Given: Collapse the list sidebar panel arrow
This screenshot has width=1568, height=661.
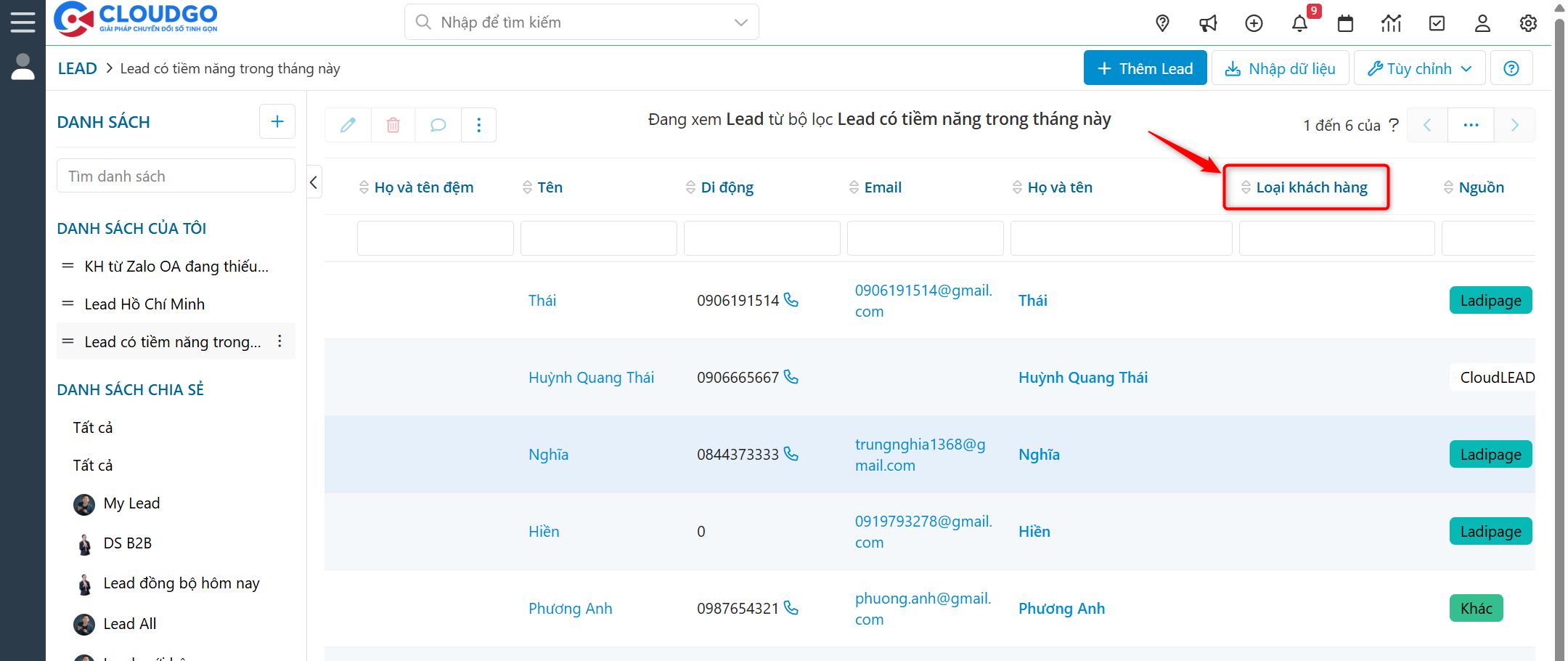Looking at the screenshot, I should 314,182.
